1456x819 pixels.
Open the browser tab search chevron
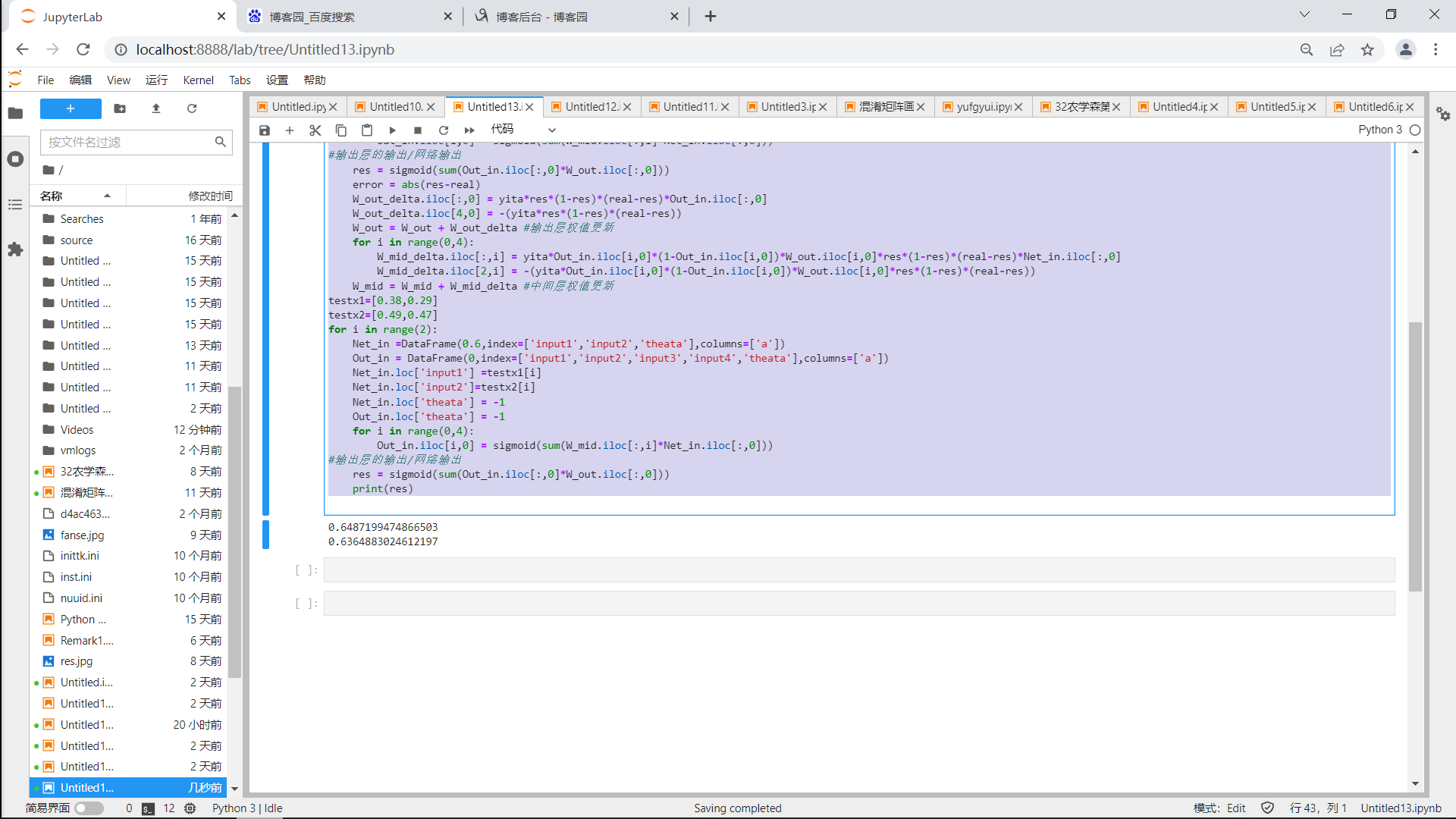pos(1304,14)
